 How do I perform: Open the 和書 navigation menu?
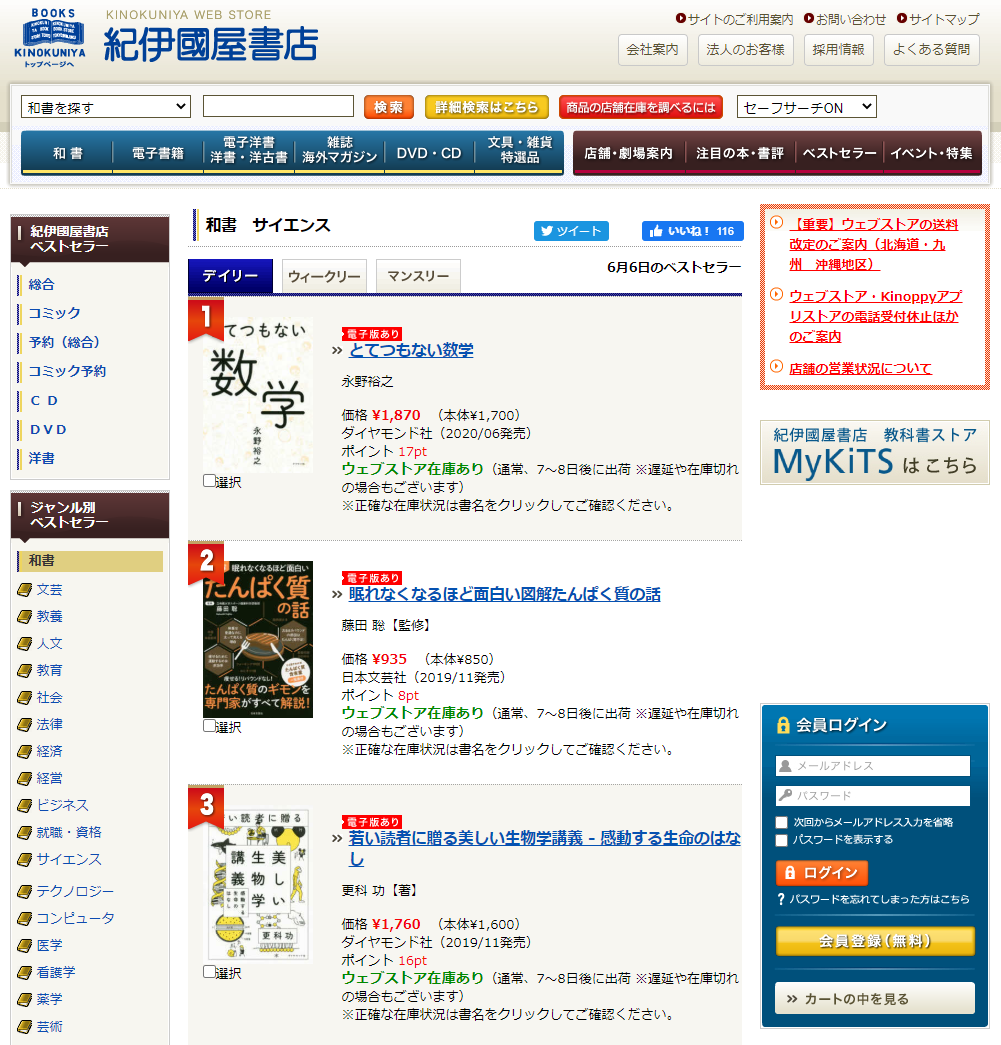67,153
